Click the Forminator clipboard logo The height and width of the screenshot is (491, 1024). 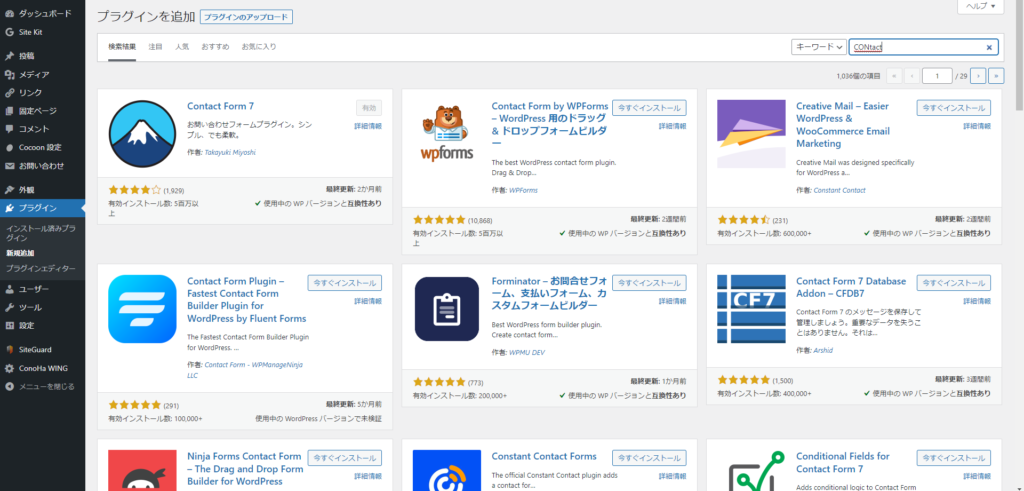447,309
